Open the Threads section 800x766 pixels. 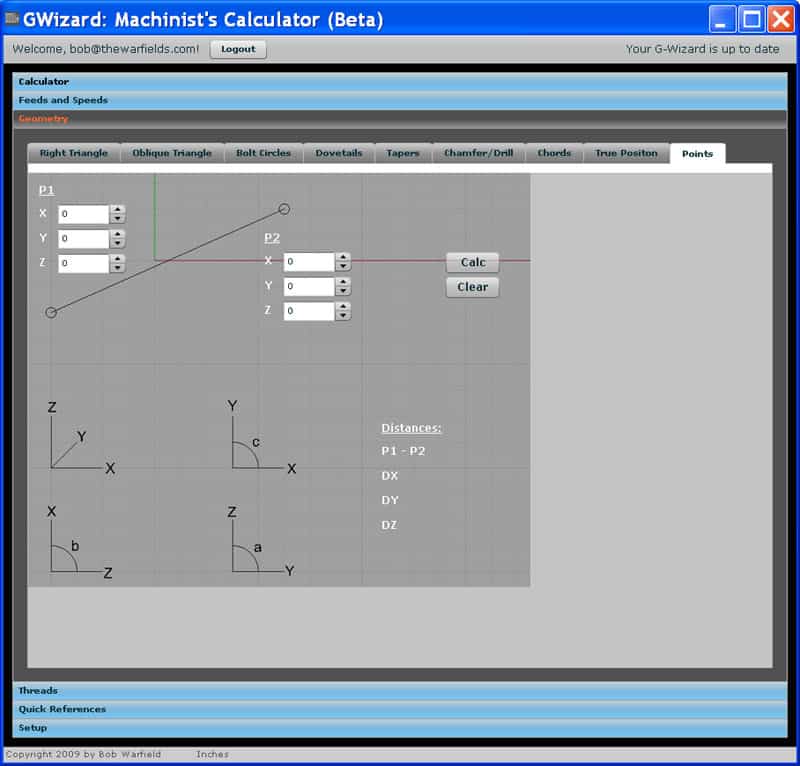pyautogui.click(x=38, y=690)
